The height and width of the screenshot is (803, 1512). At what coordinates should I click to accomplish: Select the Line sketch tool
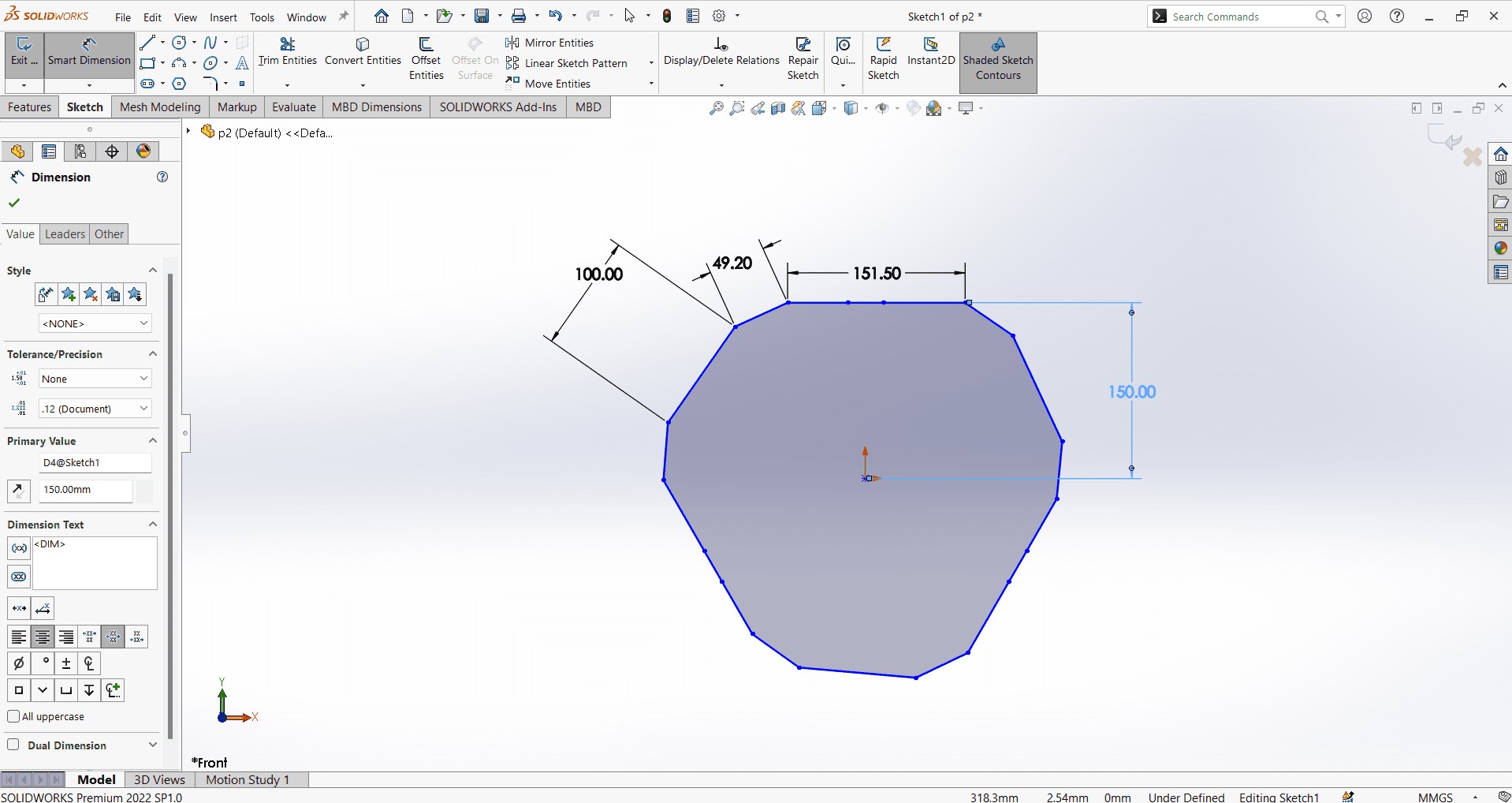[147, 43]
